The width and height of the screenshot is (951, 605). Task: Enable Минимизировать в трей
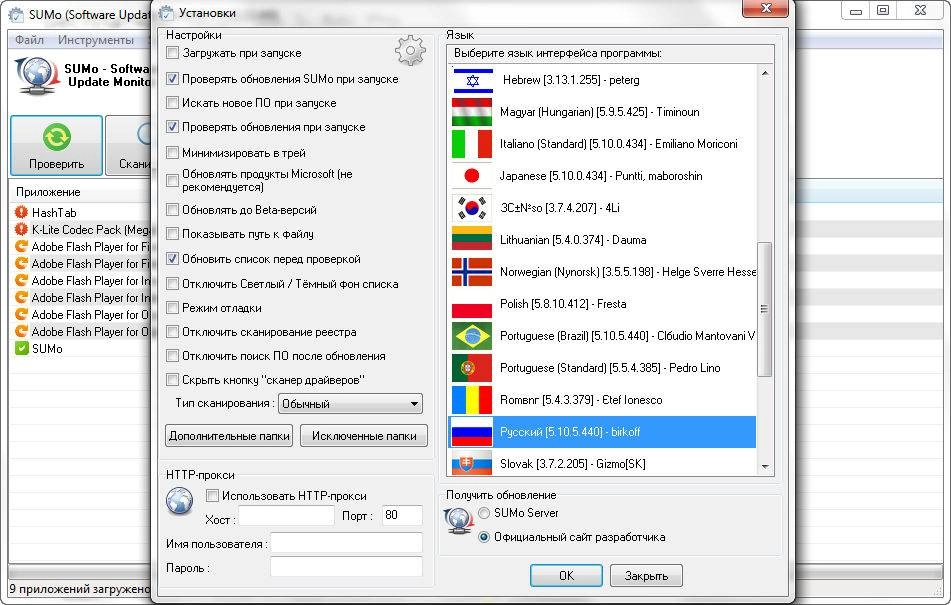[172, 153]
